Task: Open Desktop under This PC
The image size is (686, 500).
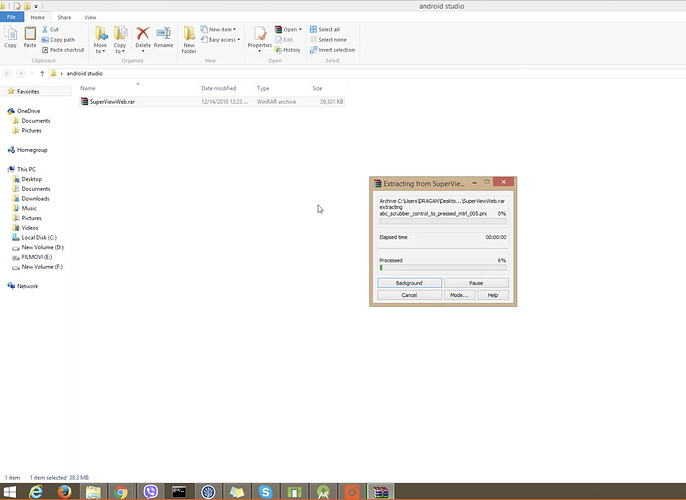Action: tap(32, 179)
